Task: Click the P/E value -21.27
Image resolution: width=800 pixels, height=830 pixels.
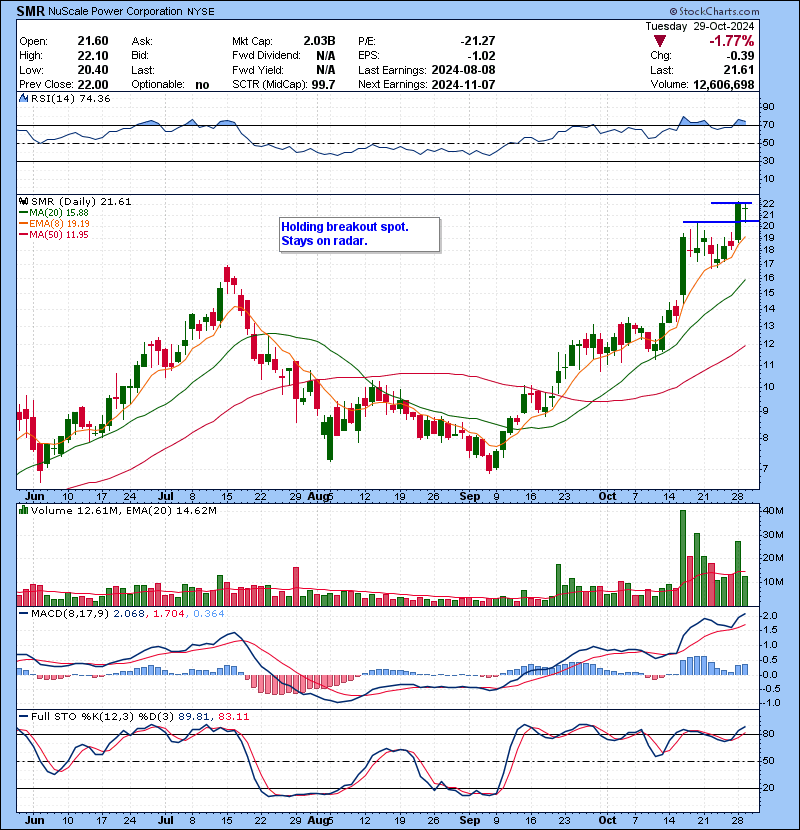Action: click(x=478, y=41)
